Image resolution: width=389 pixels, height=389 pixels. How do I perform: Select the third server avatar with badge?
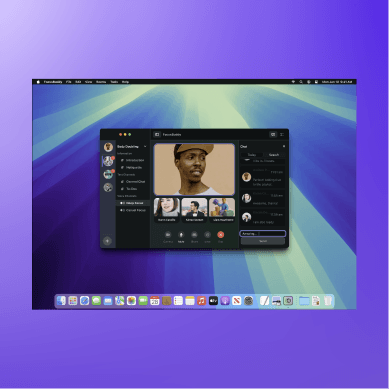(x=108, y=174)
